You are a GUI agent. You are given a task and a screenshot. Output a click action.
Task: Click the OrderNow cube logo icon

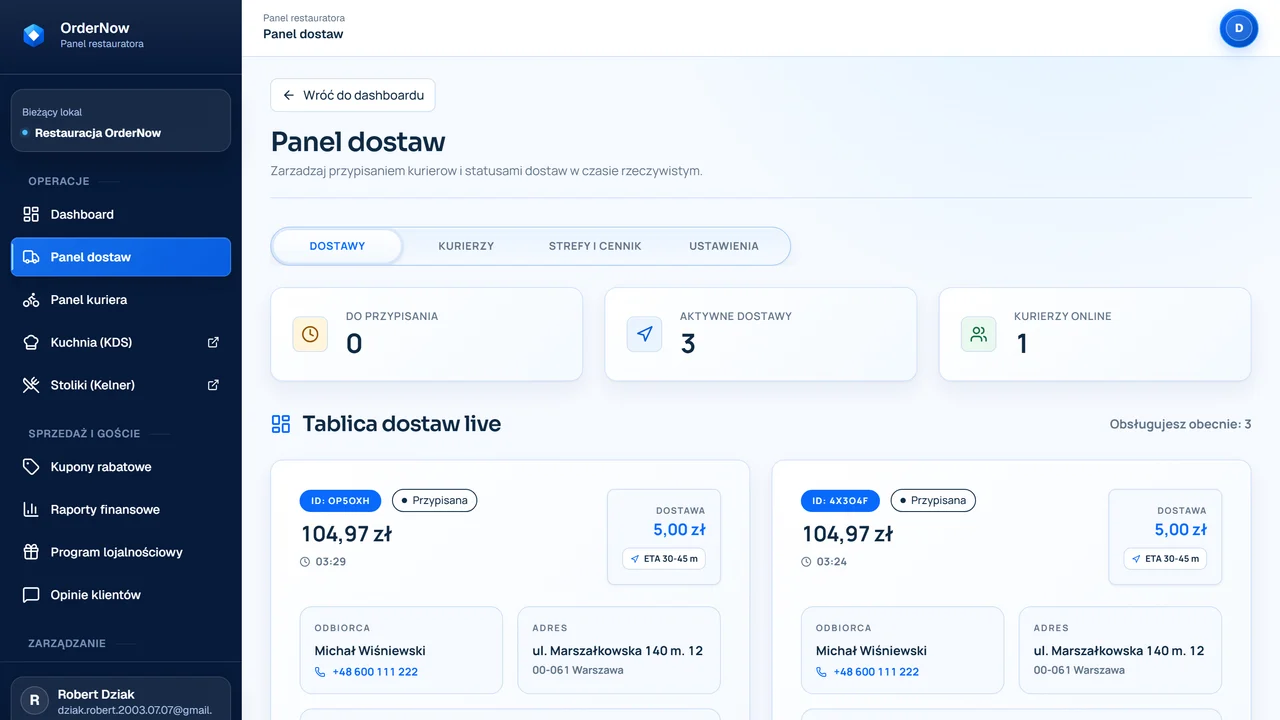(34, 35)
